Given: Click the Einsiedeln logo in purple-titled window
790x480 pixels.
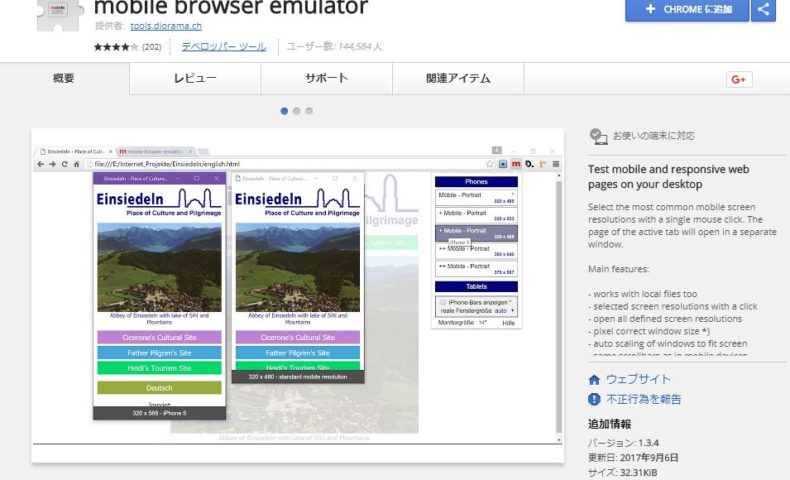Looking at the screenshot, I should 159,202.
